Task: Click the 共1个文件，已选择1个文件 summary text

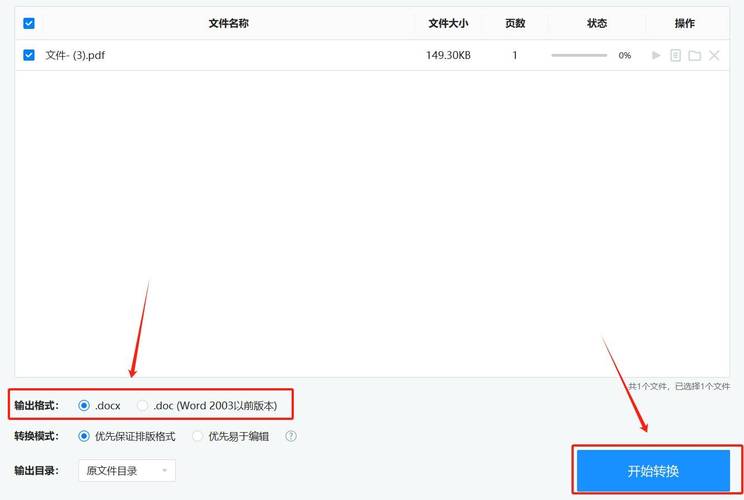Action: [679, 387]
